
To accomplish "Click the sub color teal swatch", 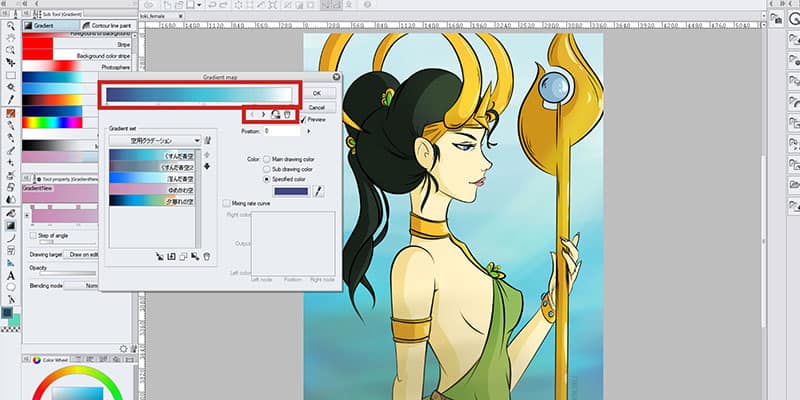I will tap(14, 320).
